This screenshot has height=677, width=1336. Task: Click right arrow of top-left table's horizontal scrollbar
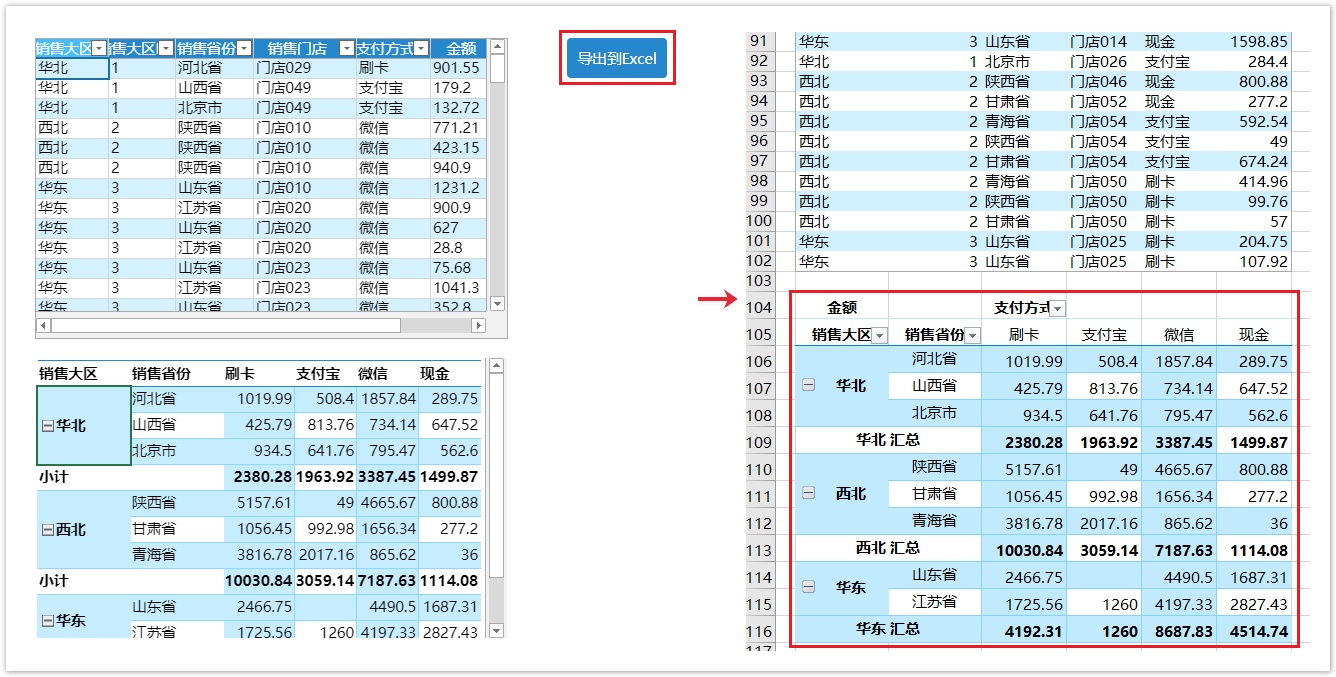tap(478, 326)
